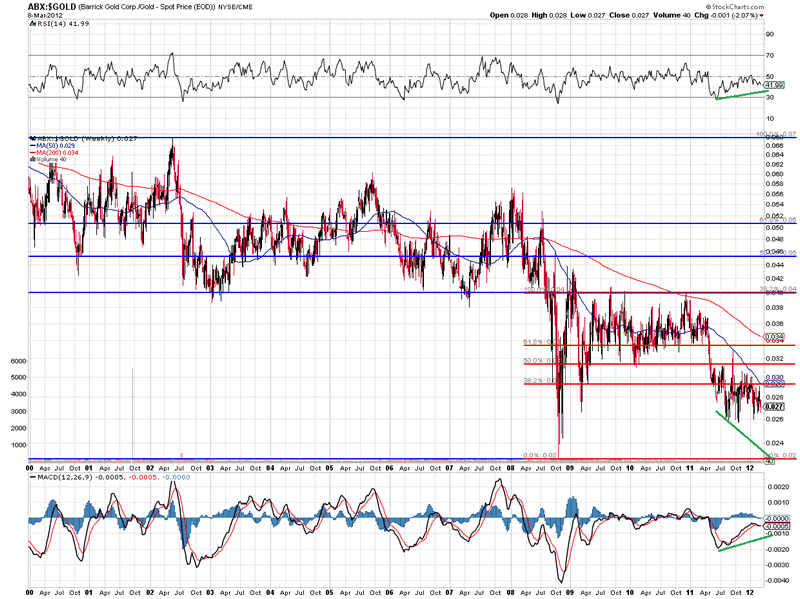Image resolution: width=800 pixels, height=599 pixels.
Task: Click the volume bars icon in the legend
Action: 33,160
